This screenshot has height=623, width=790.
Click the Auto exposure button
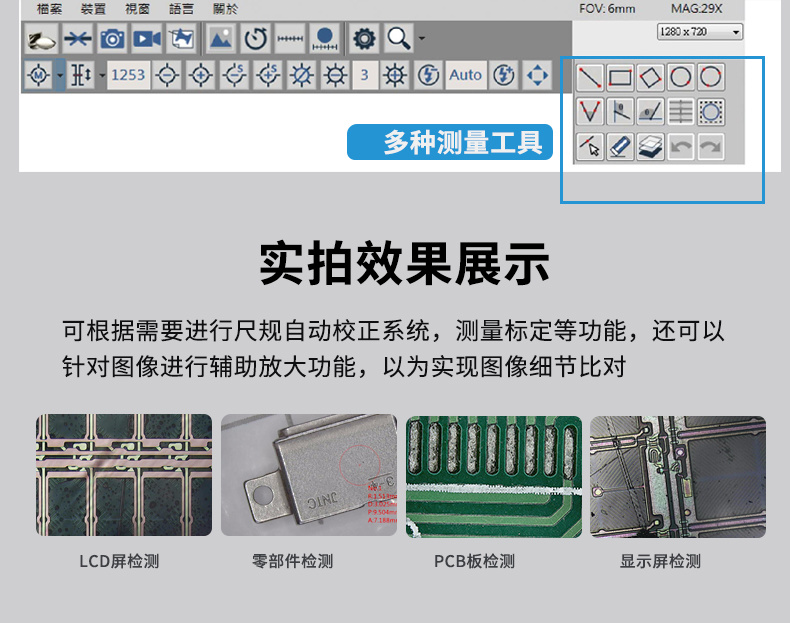466,76
